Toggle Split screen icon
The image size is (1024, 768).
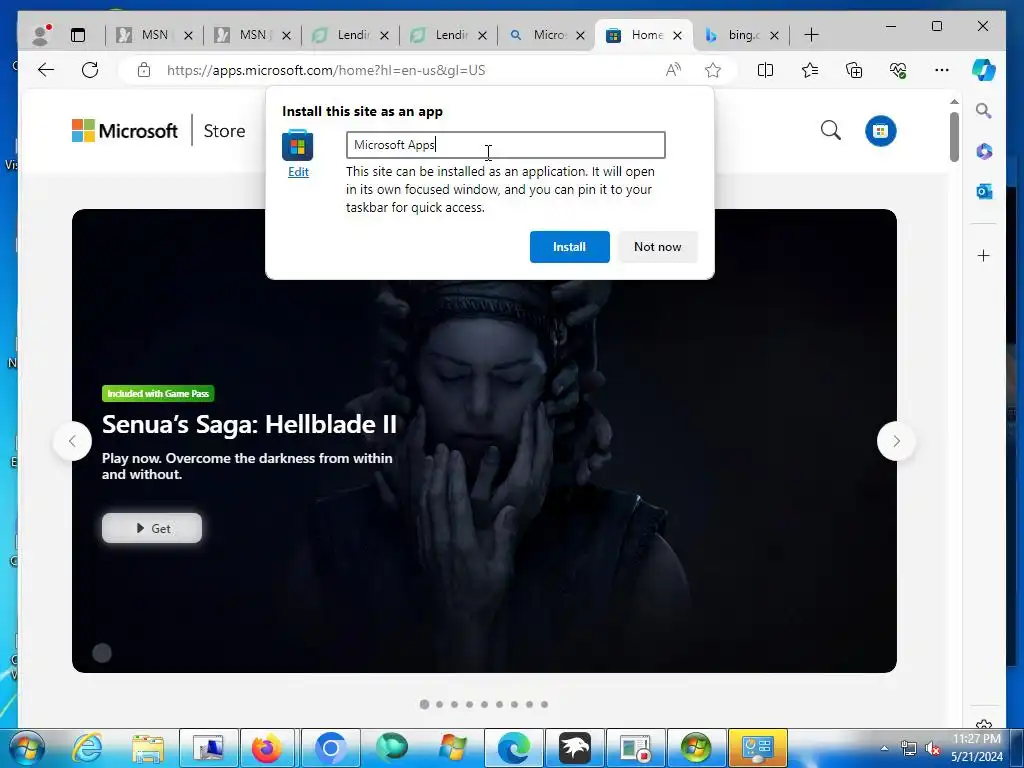[765, 70]
